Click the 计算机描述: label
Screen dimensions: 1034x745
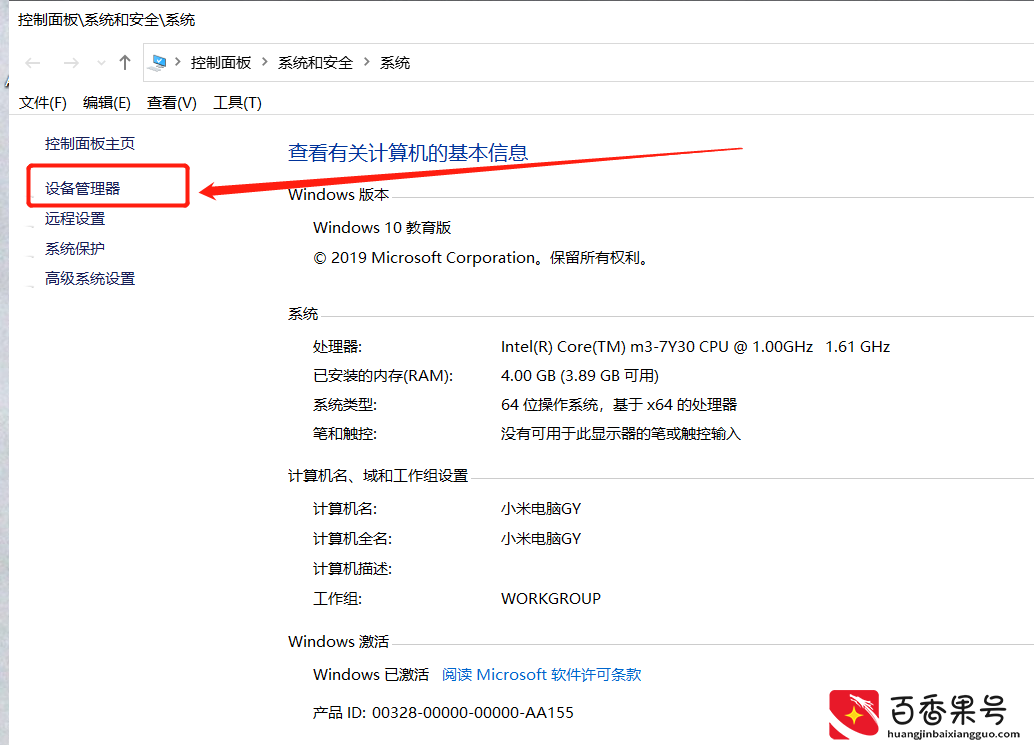353,569
